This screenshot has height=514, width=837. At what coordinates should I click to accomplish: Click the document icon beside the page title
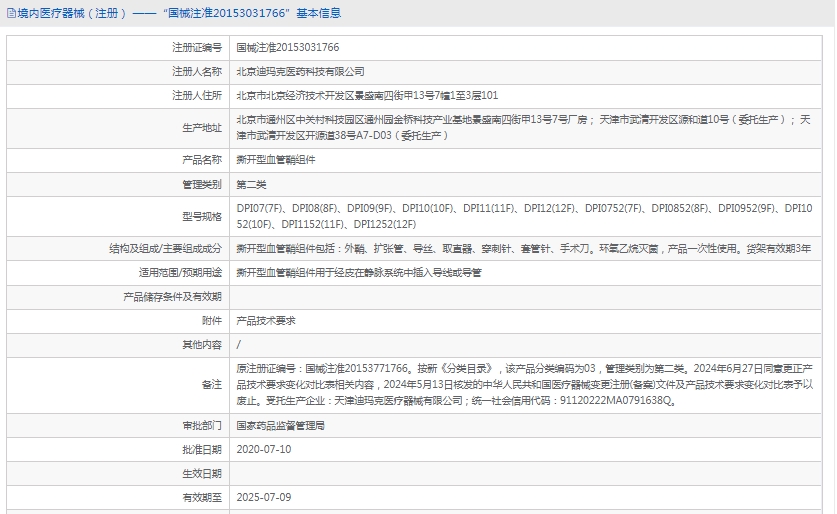[10, 14]
